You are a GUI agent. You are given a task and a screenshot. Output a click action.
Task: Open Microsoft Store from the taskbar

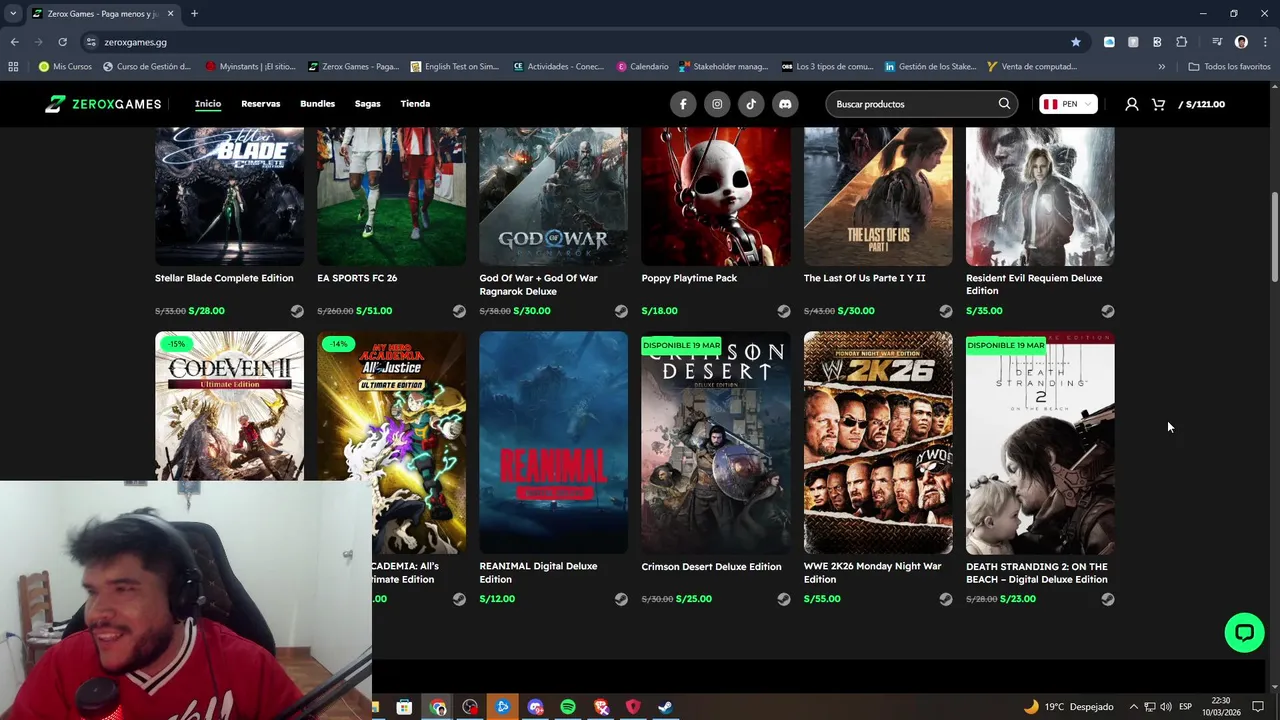tap(404, 707)
